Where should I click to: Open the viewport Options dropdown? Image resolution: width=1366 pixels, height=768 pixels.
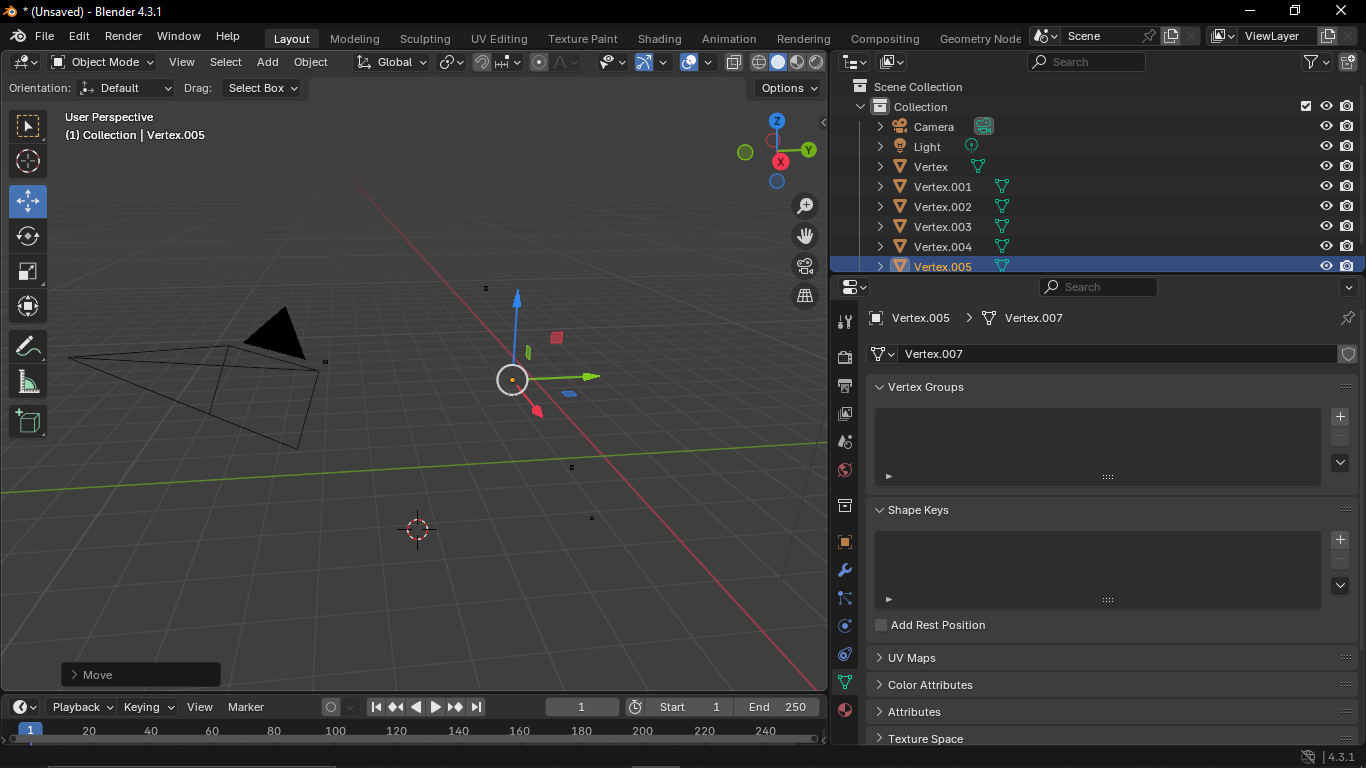(787, 88)
